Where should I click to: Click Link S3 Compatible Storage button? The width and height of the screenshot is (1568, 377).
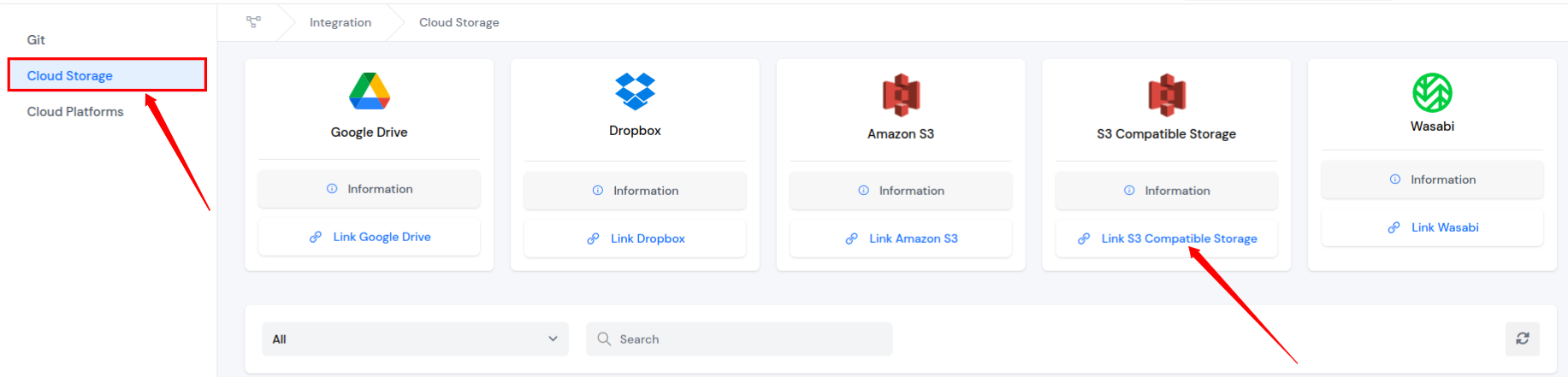coord(1167,239)
